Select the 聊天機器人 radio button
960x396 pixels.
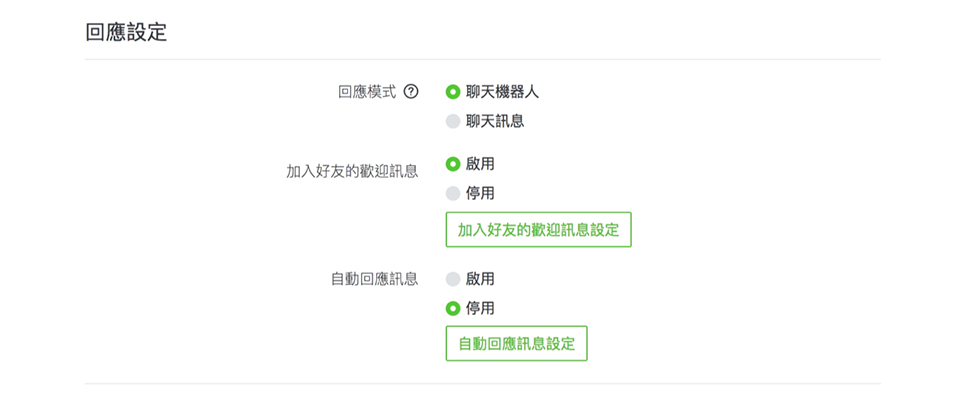[452, 92]
